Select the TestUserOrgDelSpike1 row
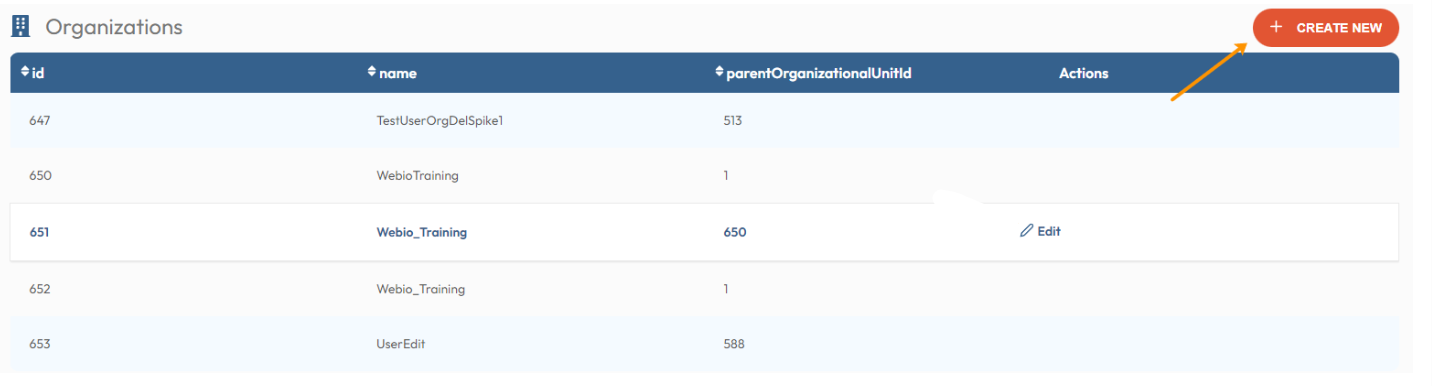Image resolution: width=1432 pixels, height=386 pixels. point(704,120)
